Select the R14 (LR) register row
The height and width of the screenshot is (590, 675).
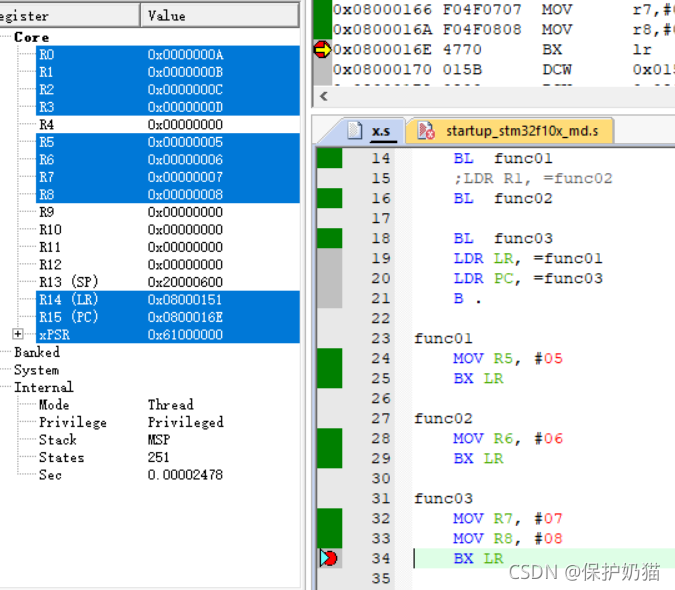[168, 300]
